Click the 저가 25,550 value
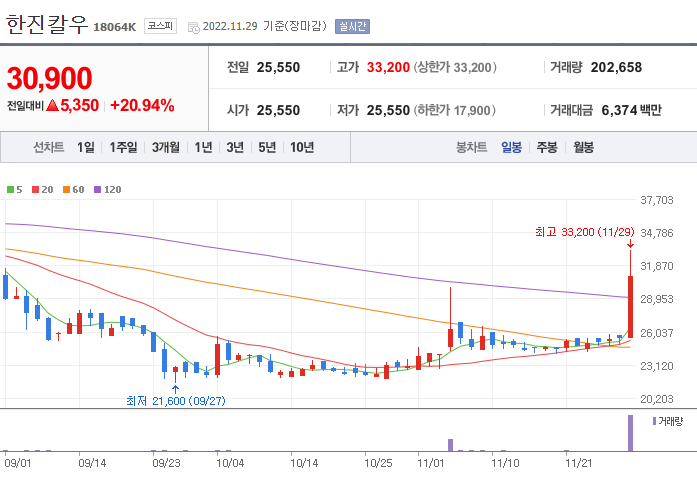 coord(388,110)
